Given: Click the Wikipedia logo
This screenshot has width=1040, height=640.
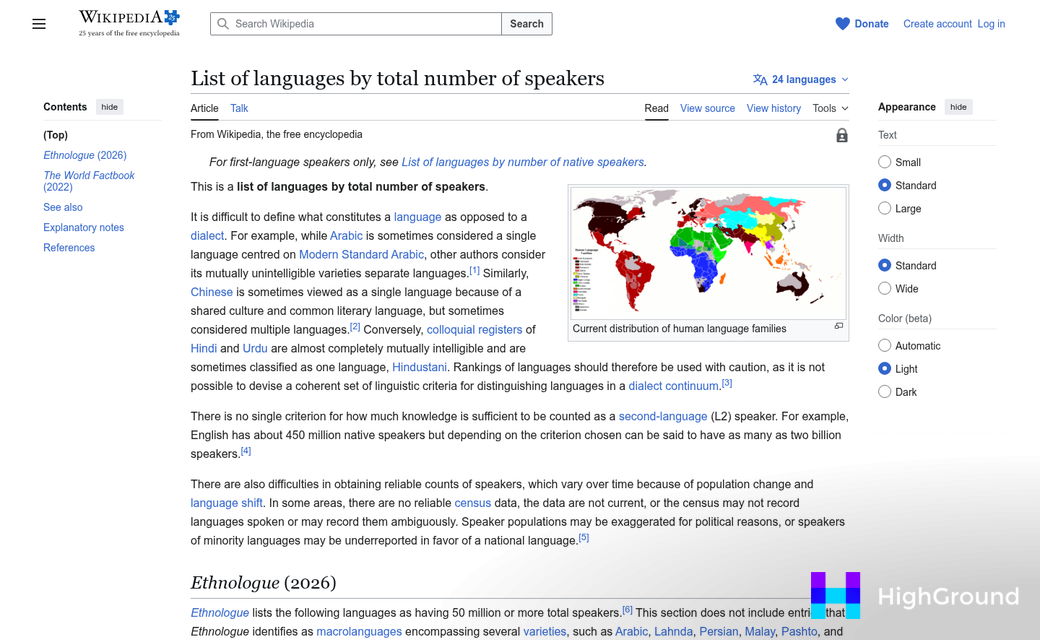Looking at the screenshot, I should [129, 23].
